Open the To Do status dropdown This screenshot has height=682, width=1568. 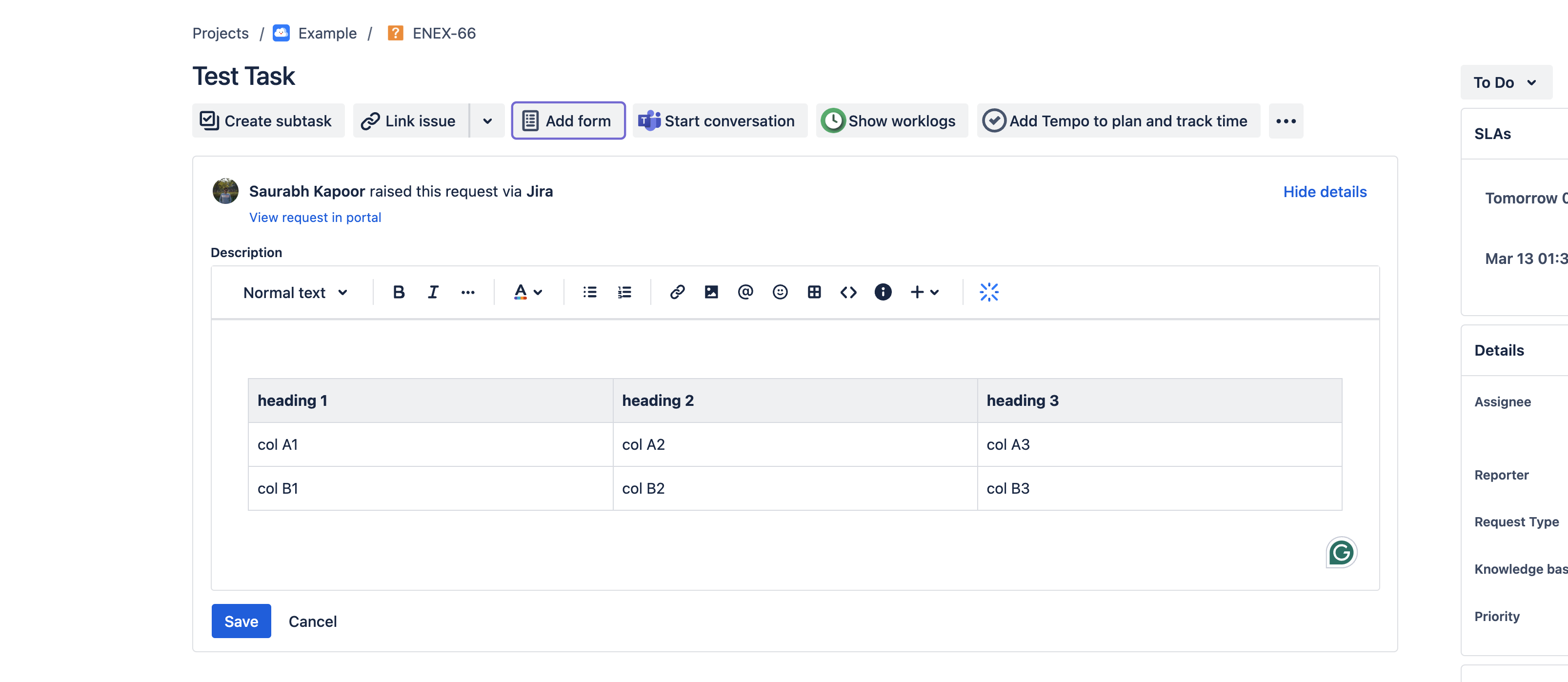[1505, 82]
